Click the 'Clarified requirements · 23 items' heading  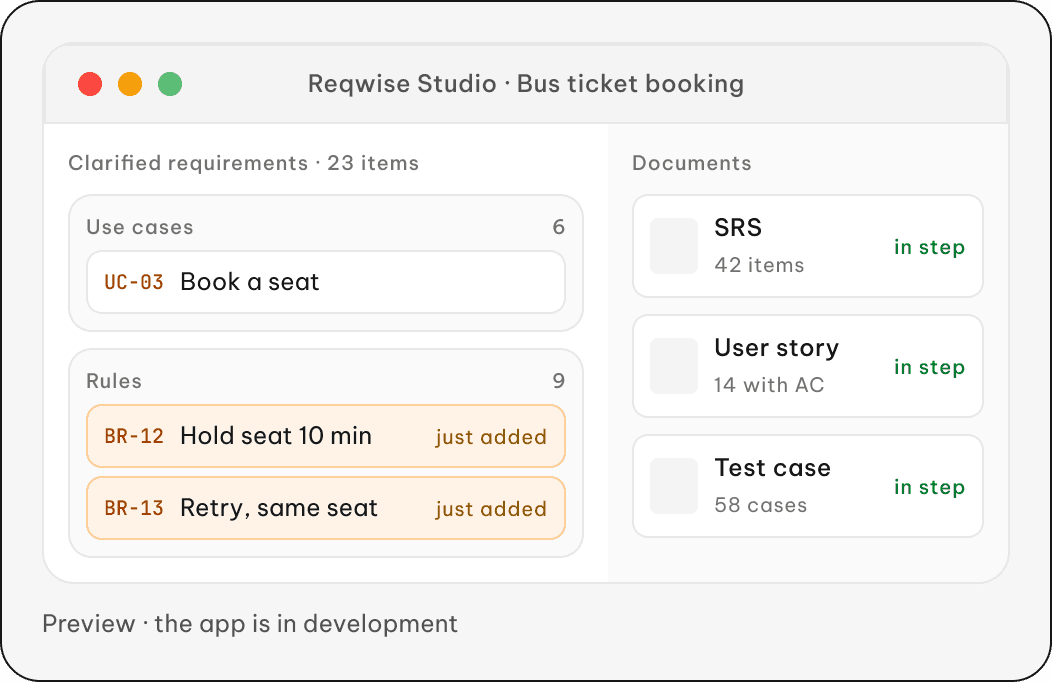(244, 163)
